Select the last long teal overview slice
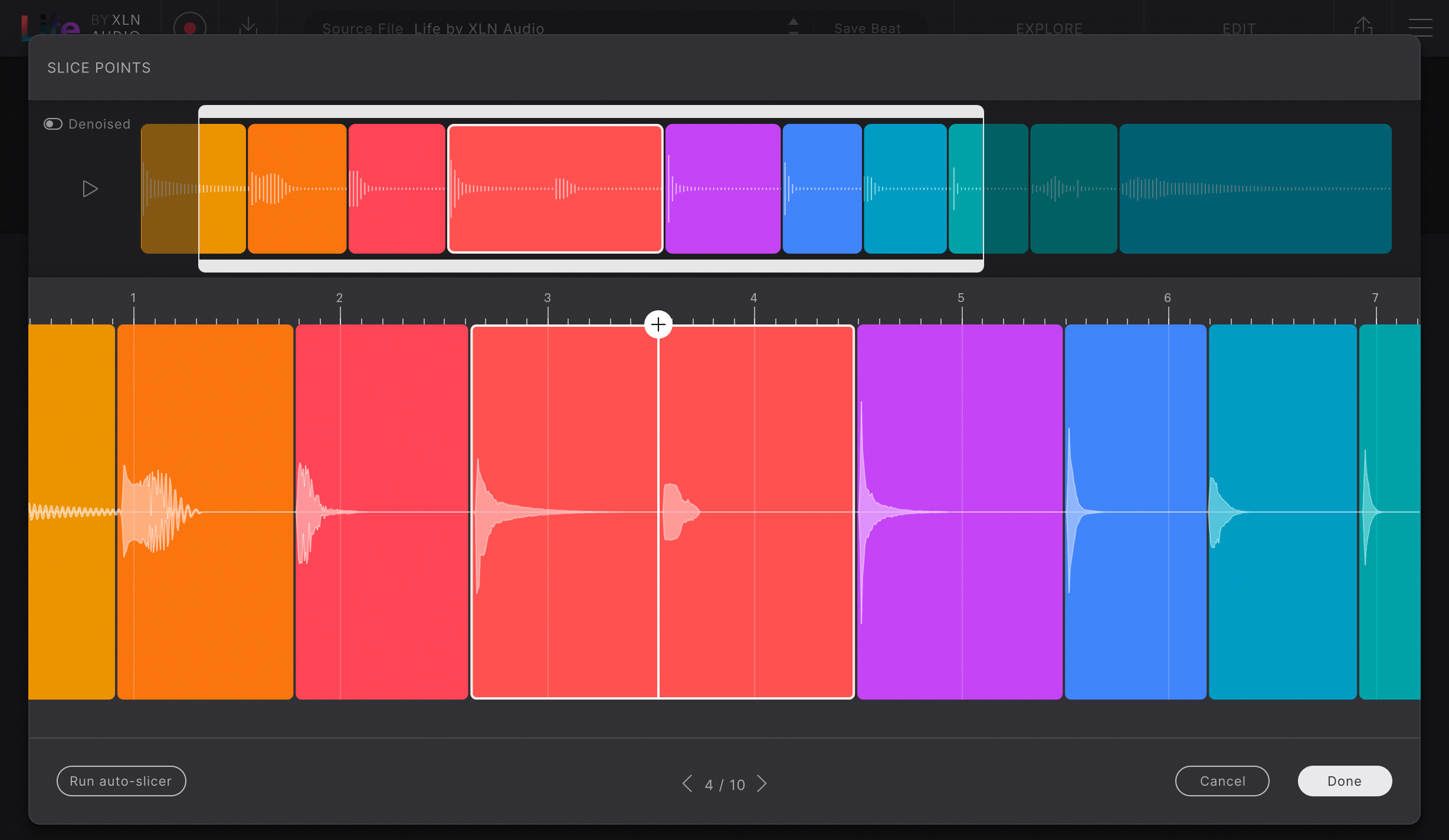 tap(1255, 189)
